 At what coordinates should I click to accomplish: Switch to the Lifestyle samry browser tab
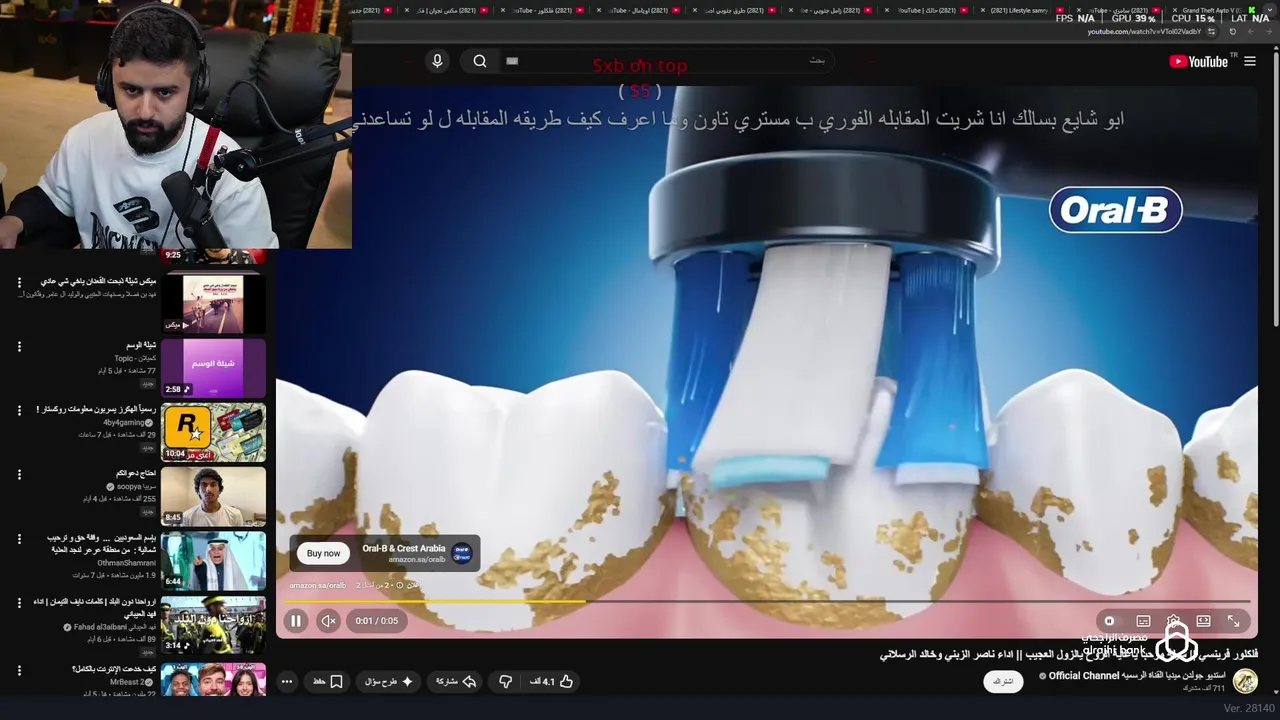point(1018,10)
